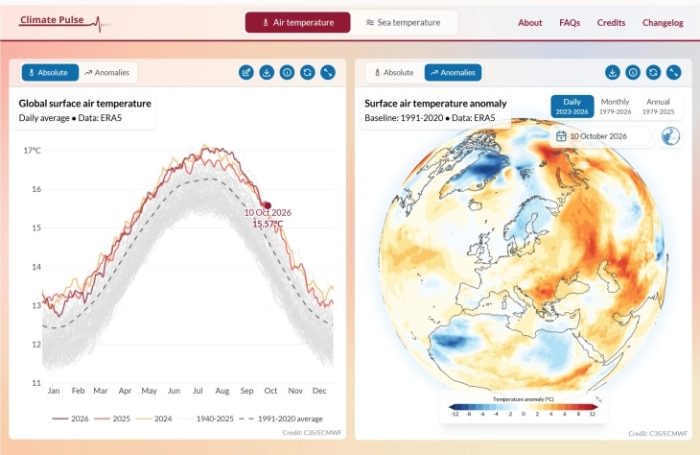Click the edit chart icon in left panel
The image size is (700, 455).
pyautogui.click(x=246, y=72)
